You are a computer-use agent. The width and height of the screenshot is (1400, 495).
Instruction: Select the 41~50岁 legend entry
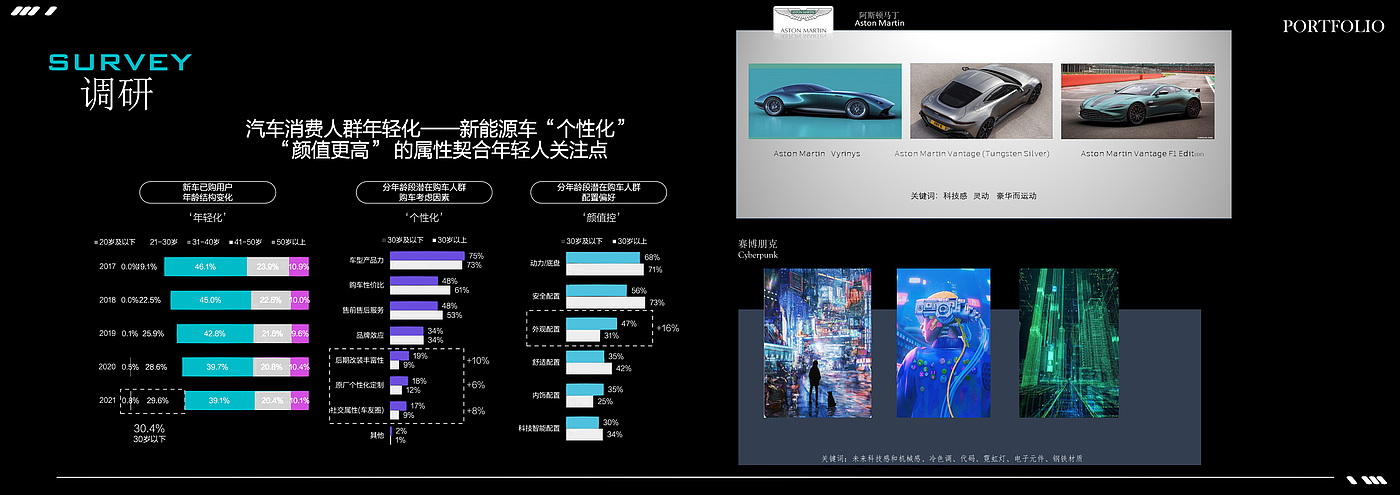pyautogui.click(x=246, y=242)
